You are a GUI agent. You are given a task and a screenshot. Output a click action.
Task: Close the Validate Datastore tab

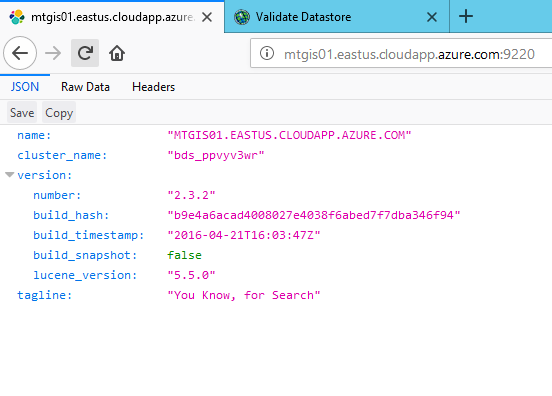(432, 17)
